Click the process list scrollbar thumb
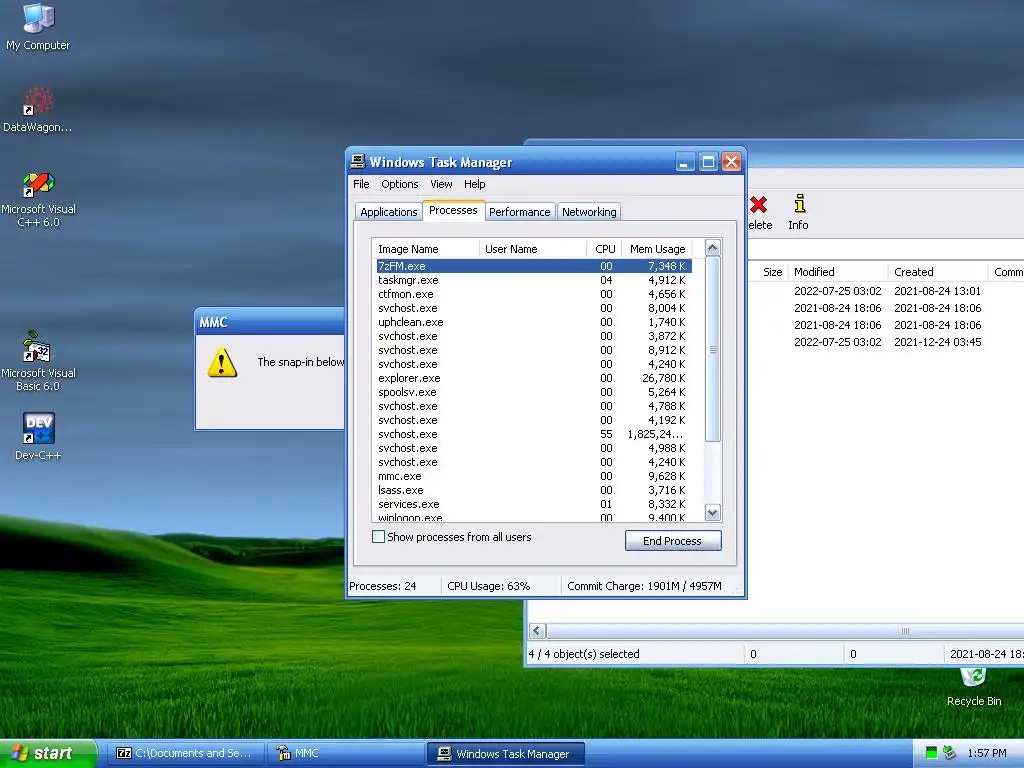This screenshot has height=768, width=1024. tap(712, 349)
